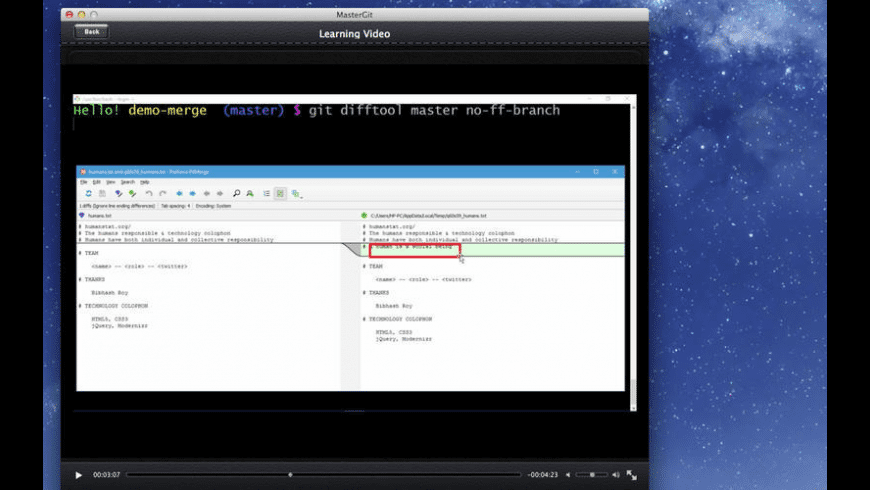Click the 'jQuery, Modernizr' line in right pane
The height and width of the screenshot is (490, 870).
point(404,339)
